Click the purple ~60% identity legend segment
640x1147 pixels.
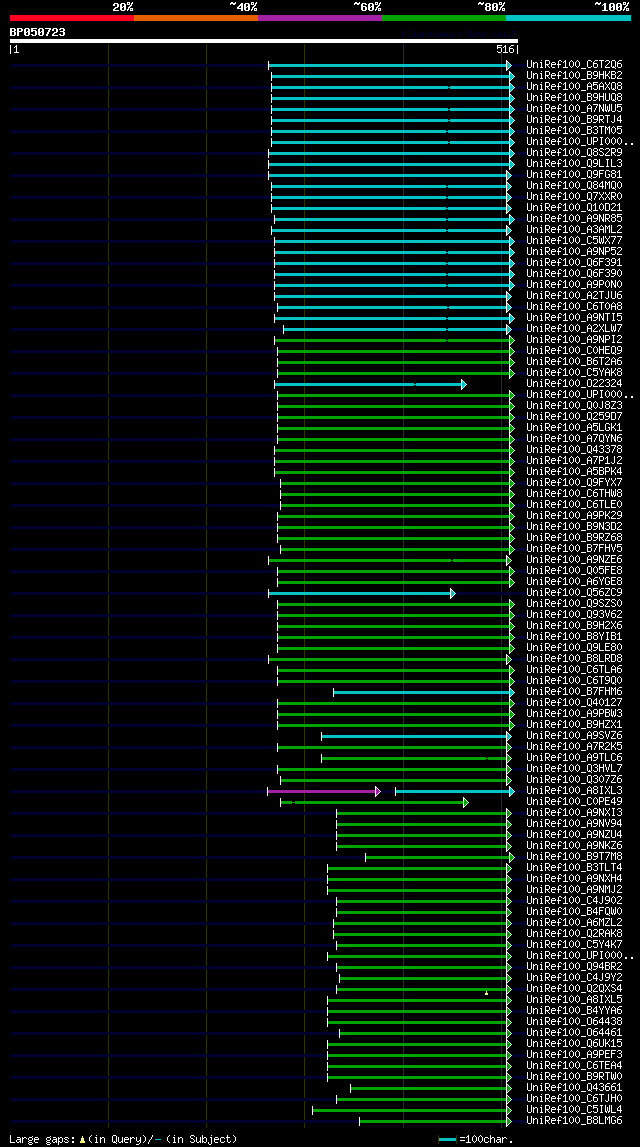tap(320, 17)
